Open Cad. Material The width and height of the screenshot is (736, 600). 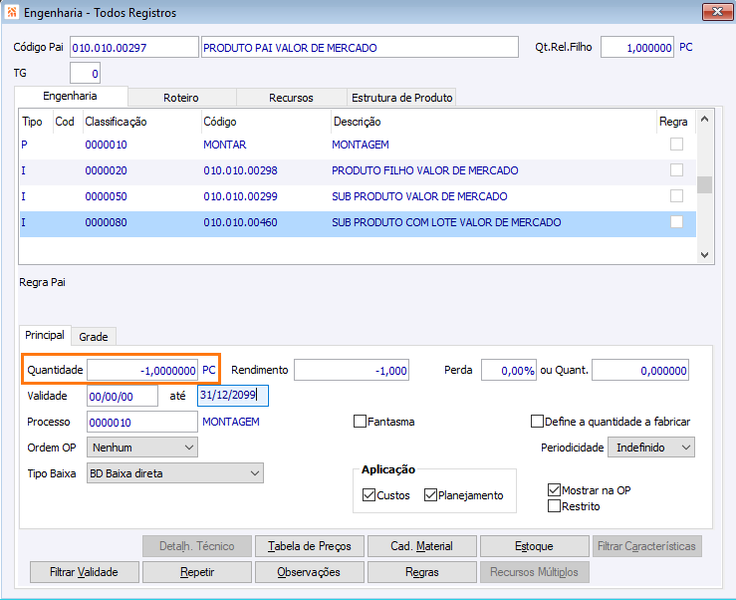[x=421, y=546]
